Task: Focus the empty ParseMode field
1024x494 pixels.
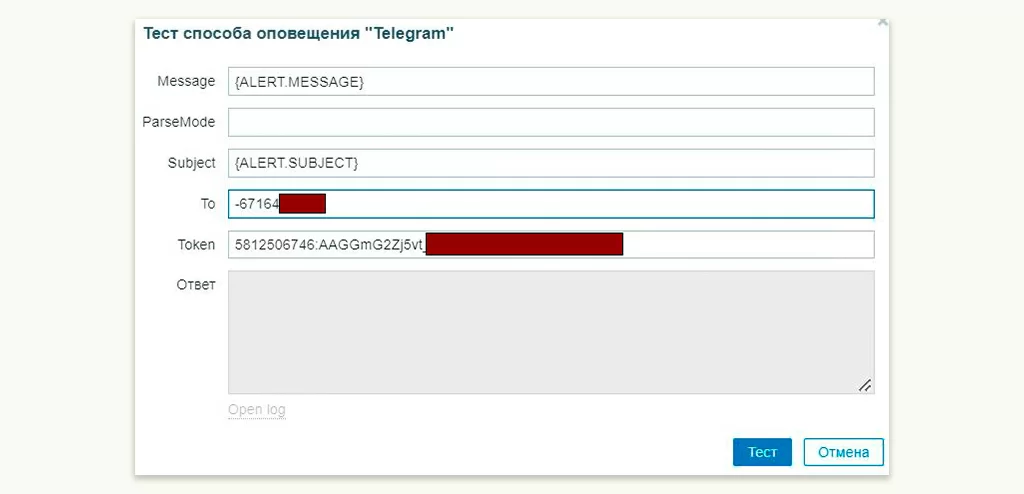Action: [551, 122]
